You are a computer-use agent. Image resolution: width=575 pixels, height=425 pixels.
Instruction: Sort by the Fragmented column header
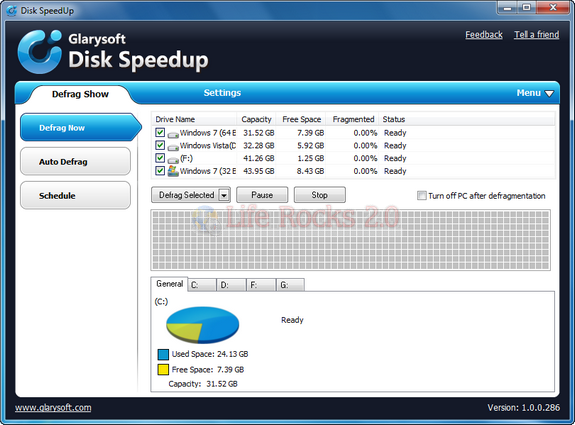353,119
